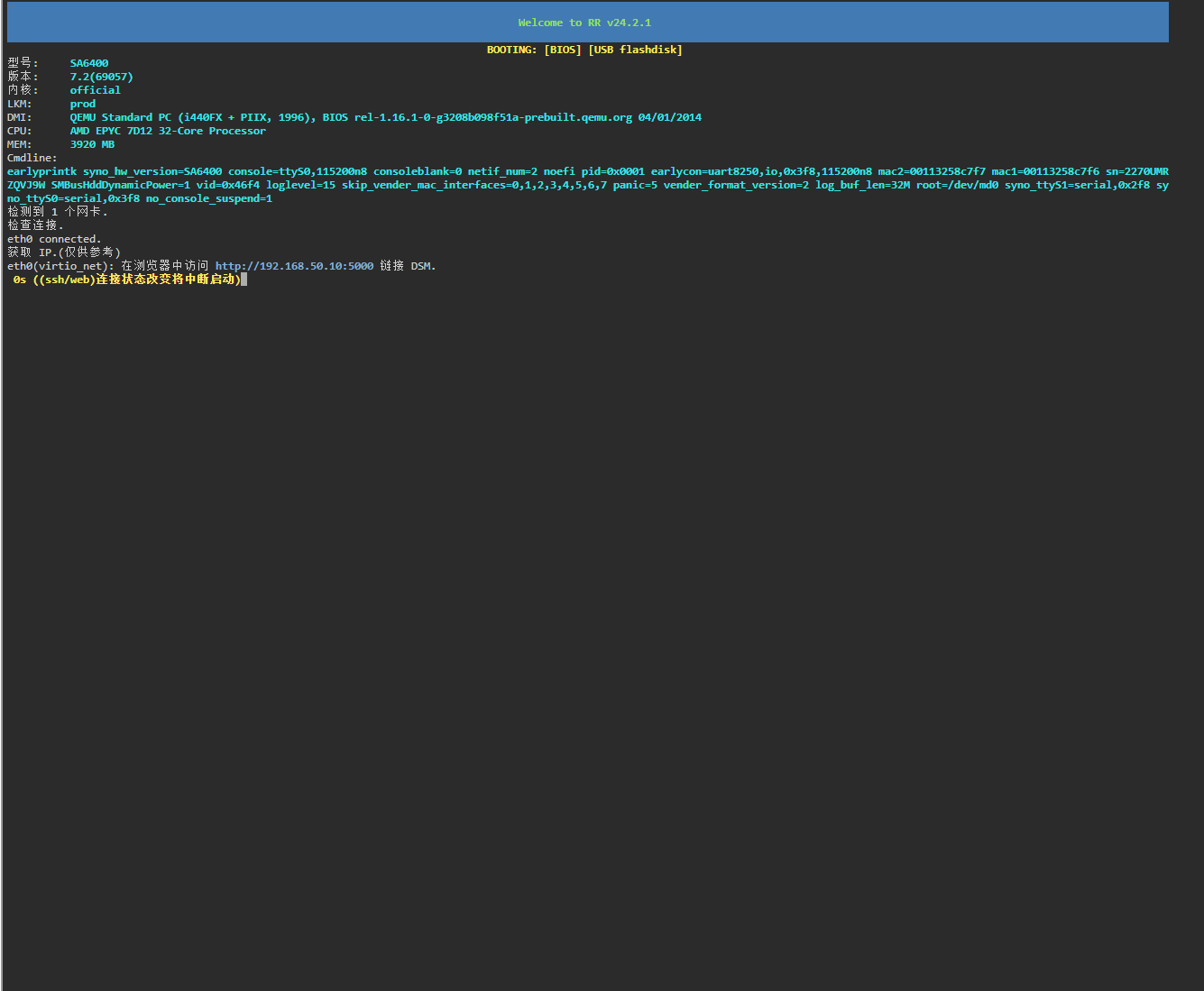The height and width of the screenshot is (991, 1204).
Task: Click the 'eth0 connected.' status line
Action: (54, 239)
